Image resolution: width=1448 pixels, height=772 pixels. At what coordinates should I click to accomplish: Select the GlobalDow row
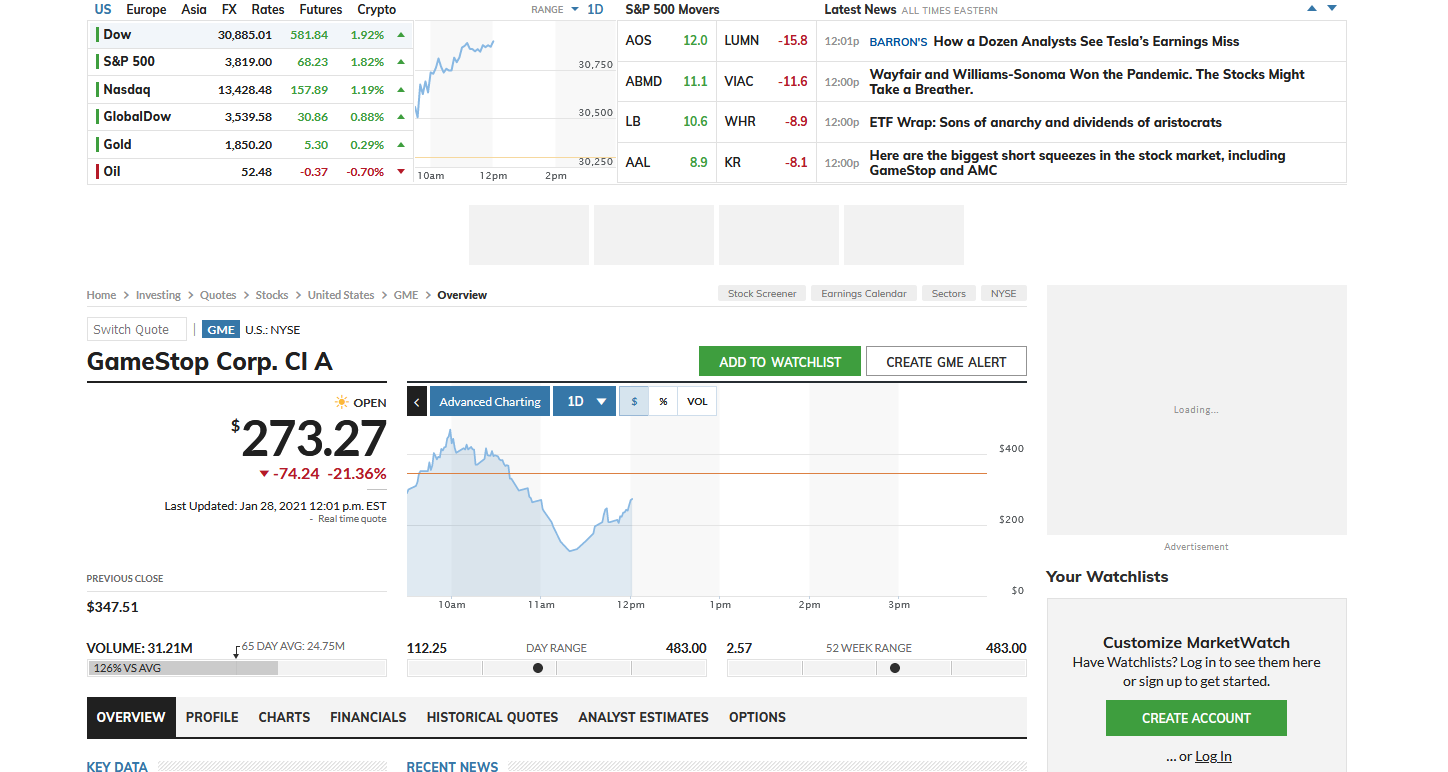pos(250,117)
